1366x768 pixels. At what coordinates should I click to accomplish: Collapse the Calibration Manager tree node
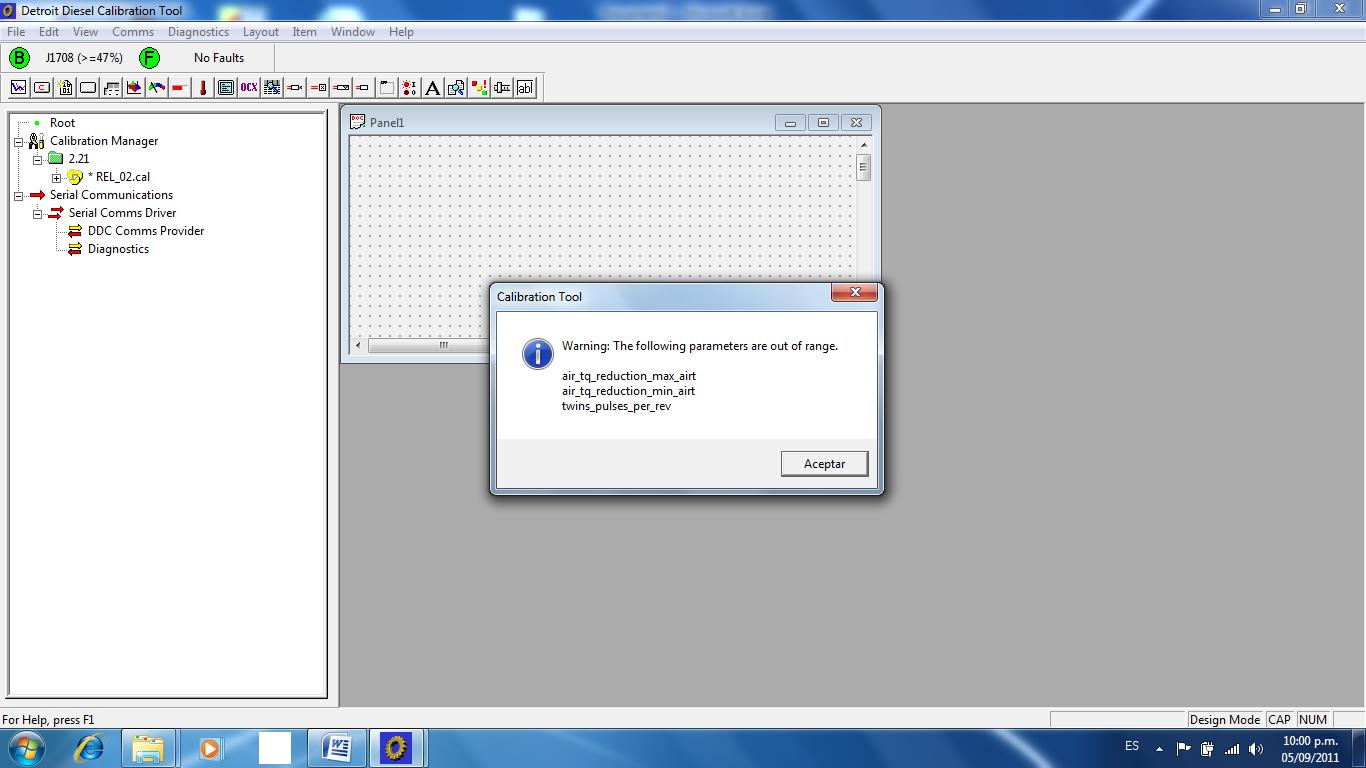click(x=18, y=142)
